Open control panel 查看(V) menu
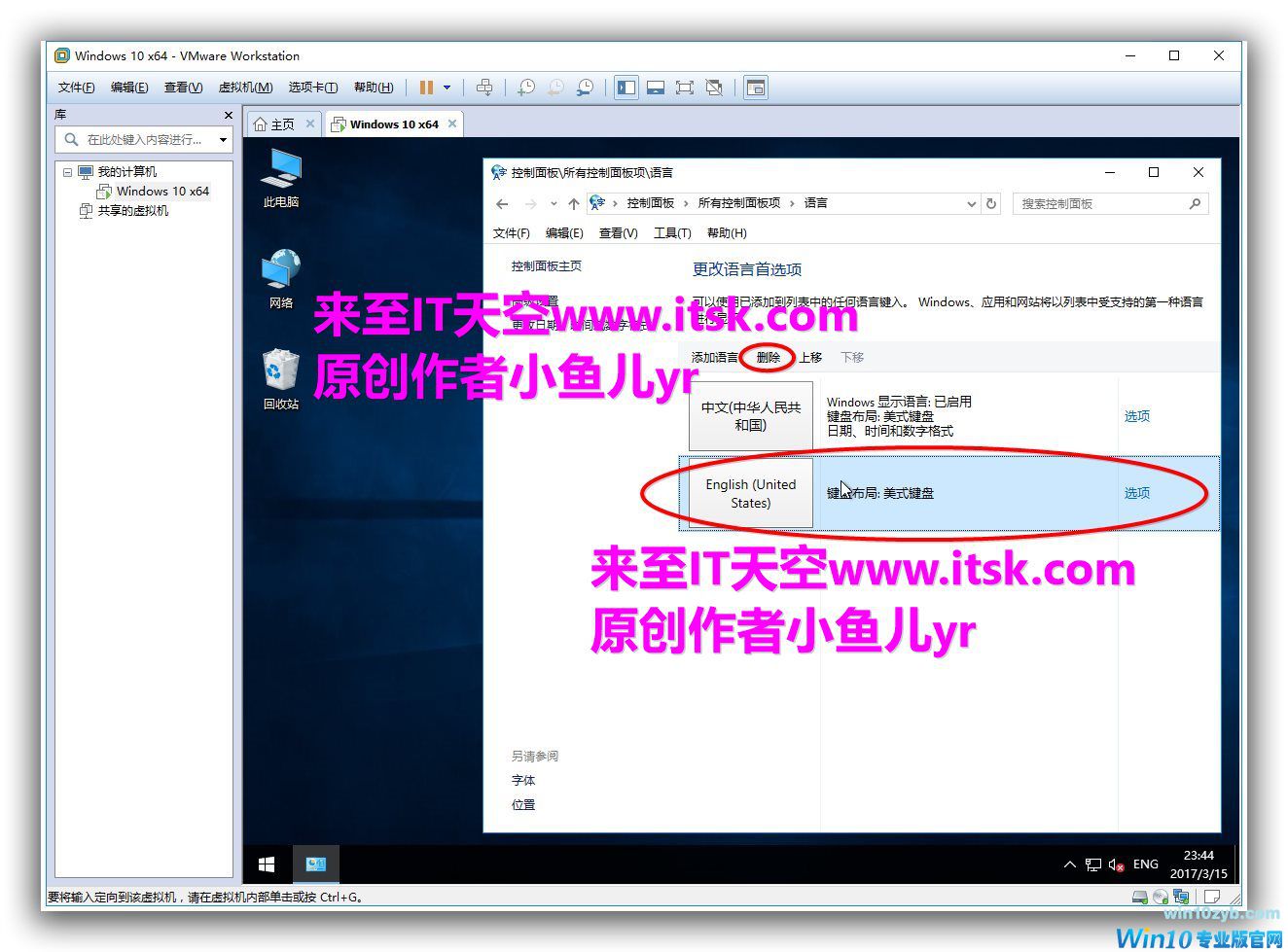 click(619, 233)
